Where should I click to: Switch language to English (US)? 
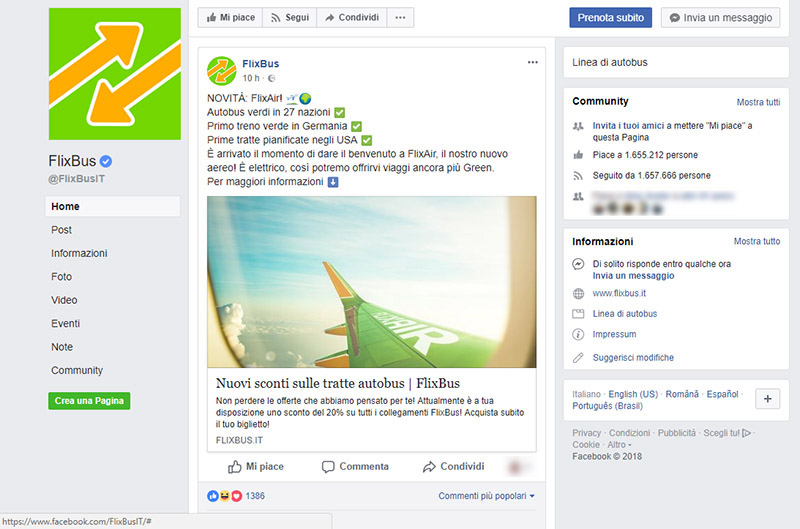[x=633, y=394]
